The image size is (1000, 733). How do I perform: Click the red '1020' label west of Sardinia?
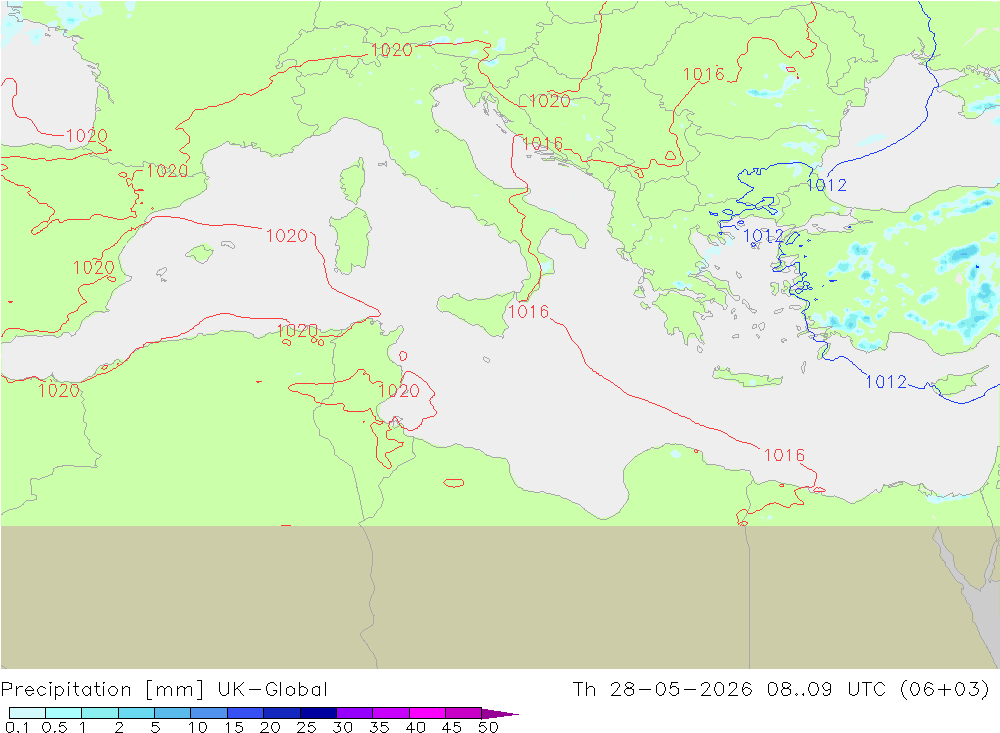(287, 236)
